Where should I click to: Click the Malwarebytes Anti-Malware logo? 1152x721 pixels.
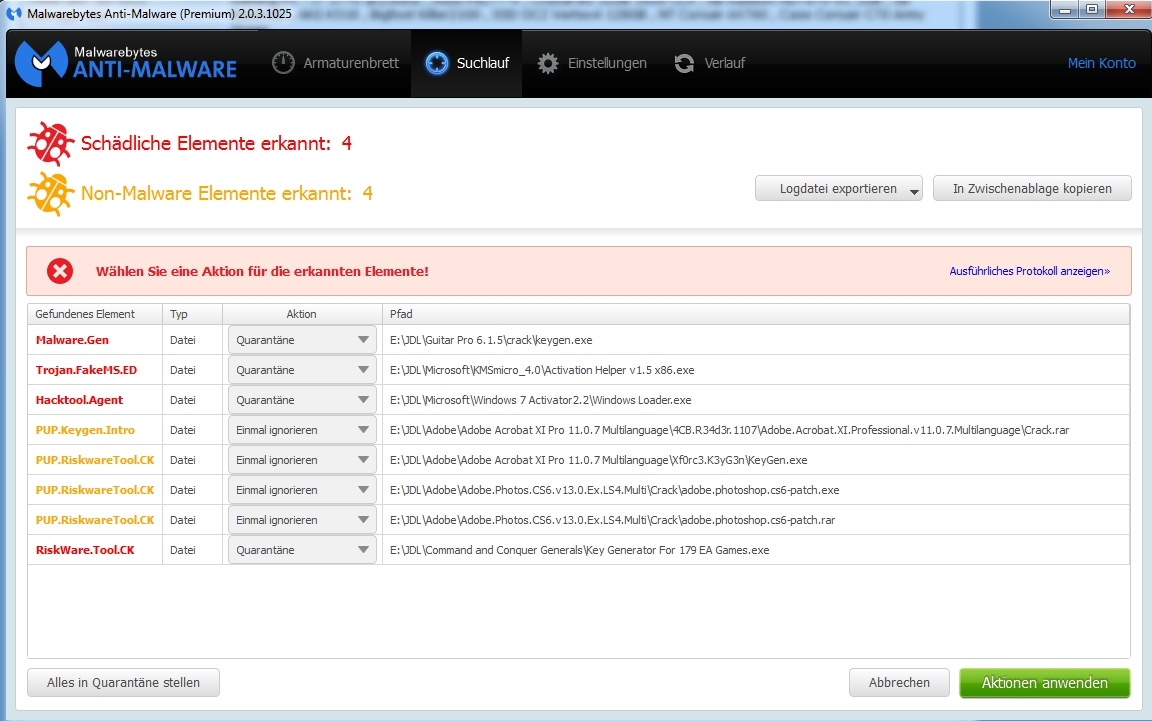pos(126,63)
